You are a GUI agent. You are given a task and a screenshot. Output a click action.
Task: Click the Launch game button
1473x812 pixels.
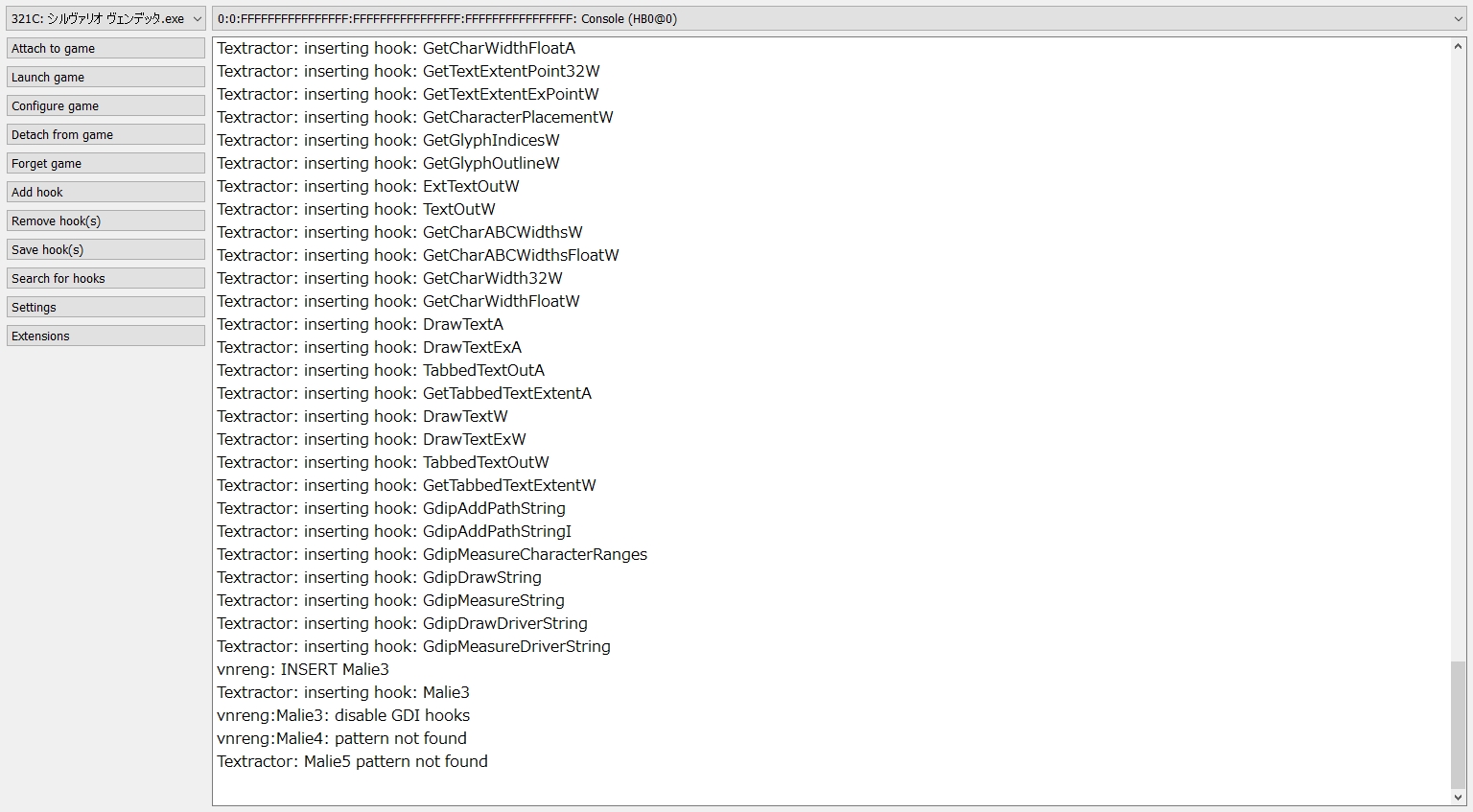point(105,77)
